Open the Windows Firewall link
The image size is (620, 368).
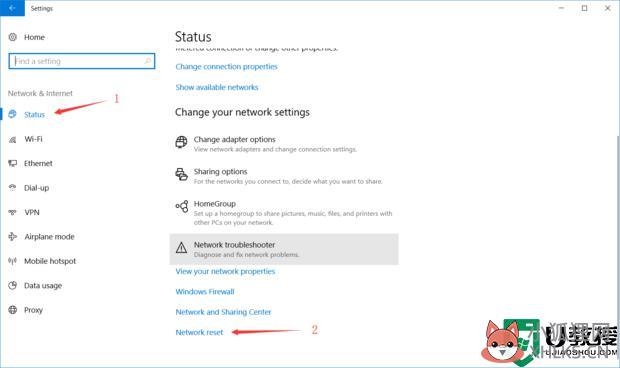coord(205,292)
